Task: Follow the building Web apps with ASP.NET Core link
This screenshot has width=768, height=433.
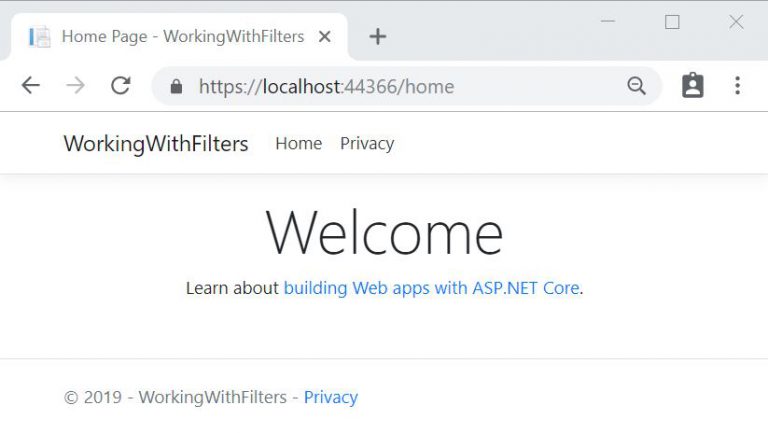Action: [x=431, y=288]
